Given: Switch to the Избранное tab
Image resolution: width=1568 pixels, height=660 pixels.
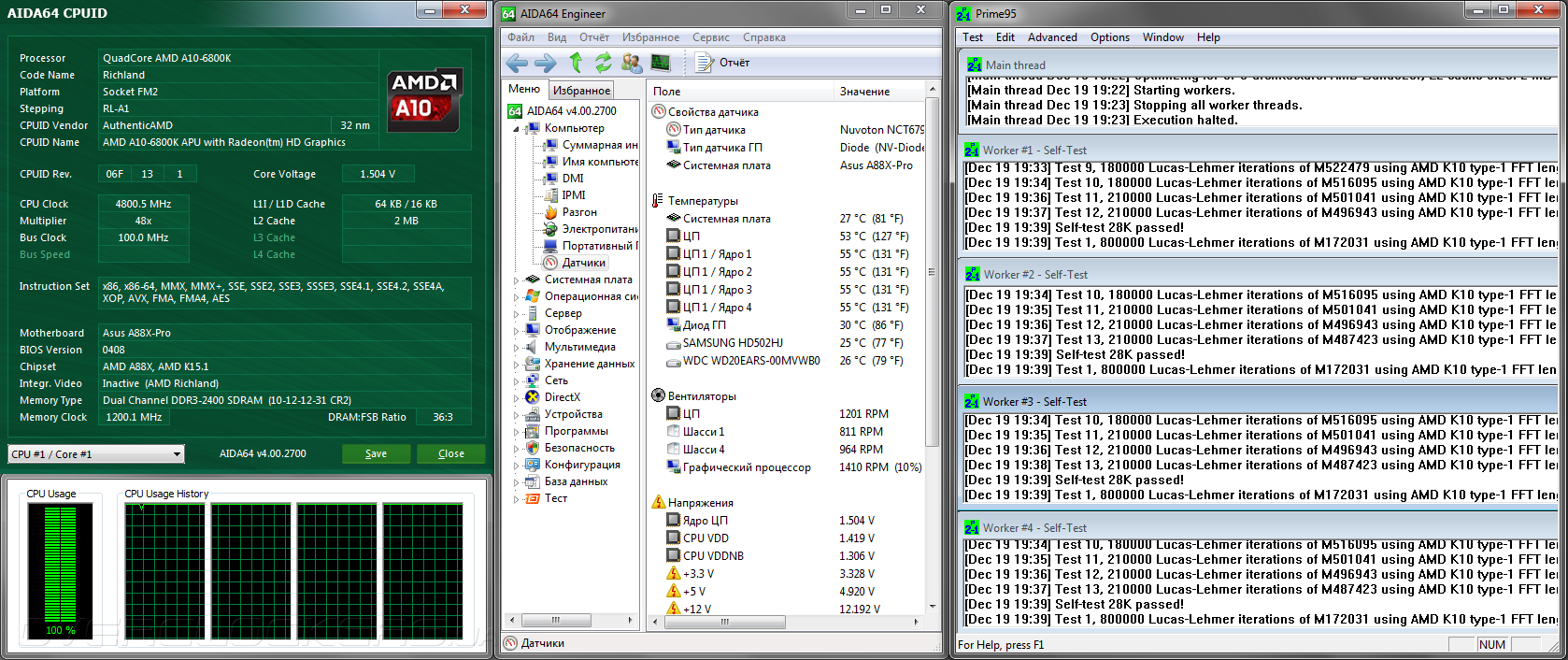Looking at the screenshot, I should click(581, 90).
